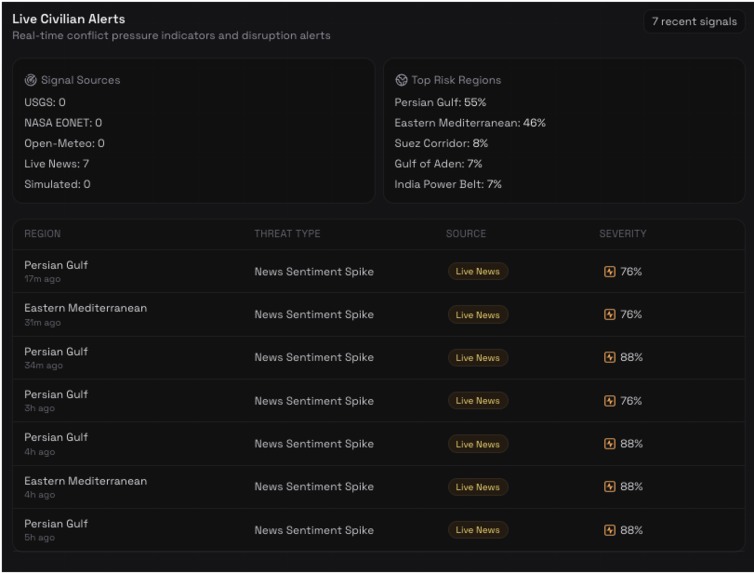This screenshot has width=754, height=573.
Task: Open the Persian Gulf 34m ago alert
Action: click(x=378, y=358)
